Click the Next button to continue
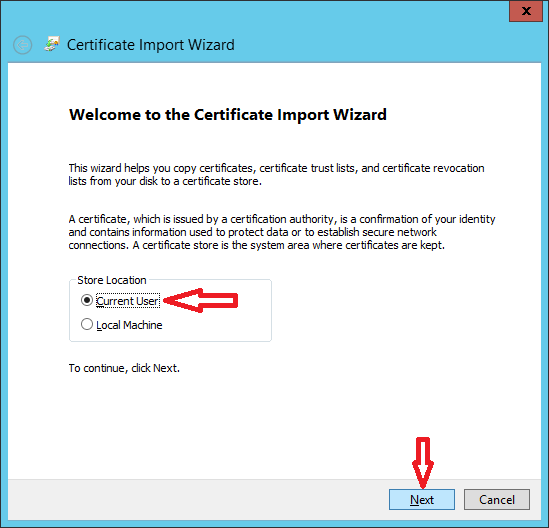Viewport: 549px width, 528px height. (x=422, y=500)
